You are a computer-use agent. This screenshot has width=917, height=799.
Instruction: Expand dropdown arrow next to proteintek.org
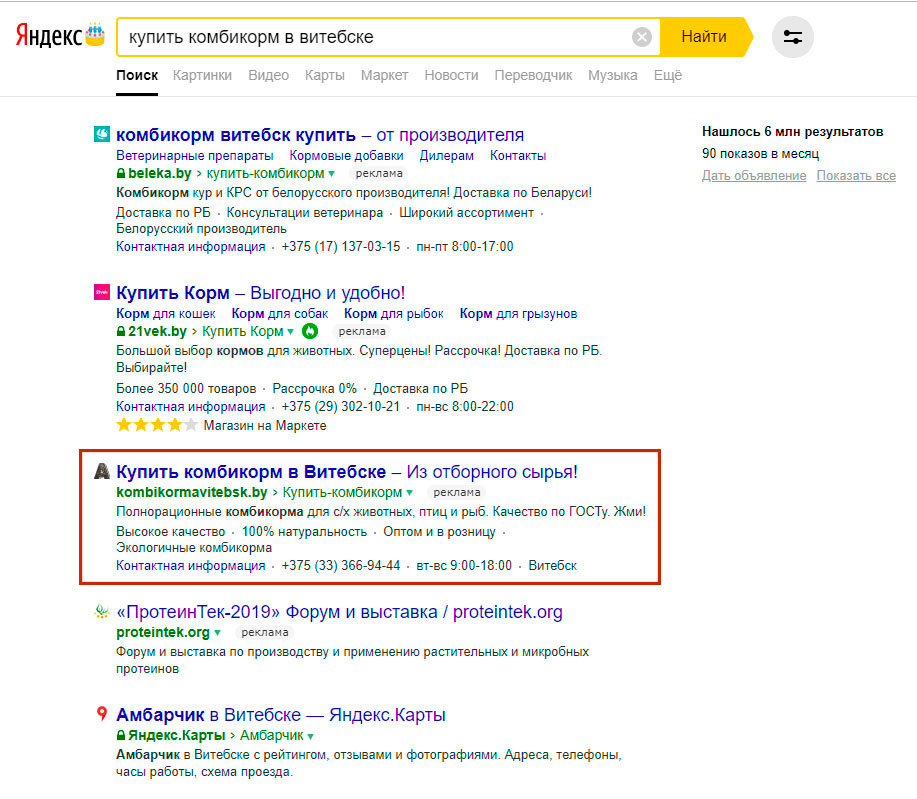coord(217,633)
